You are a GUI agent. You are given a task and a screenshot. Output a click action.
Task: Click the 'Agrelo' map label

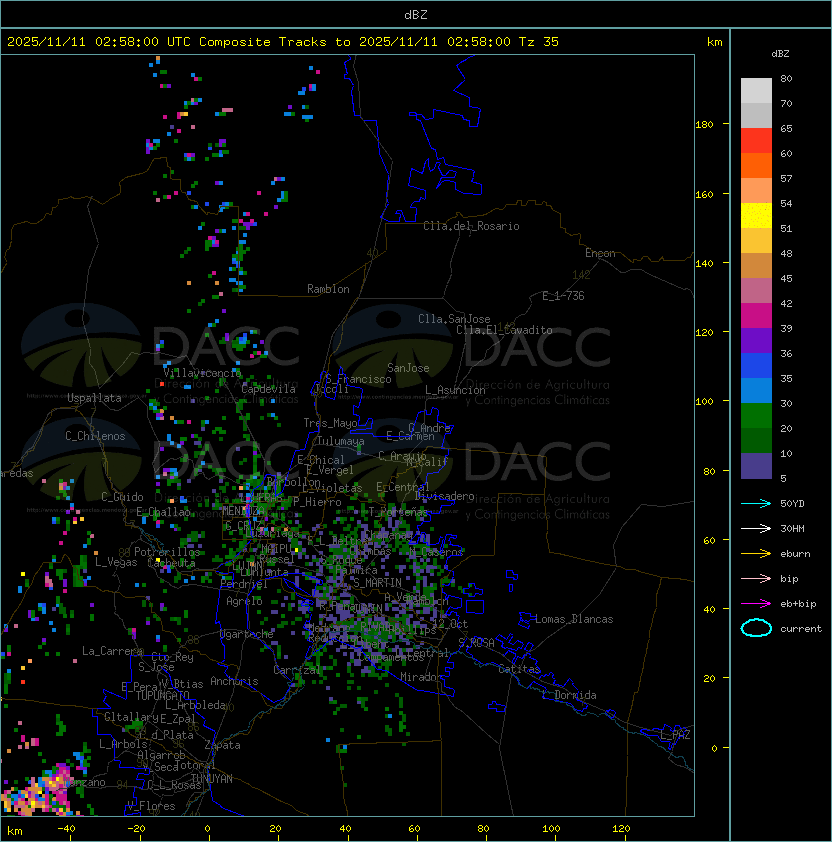[244, 601]
